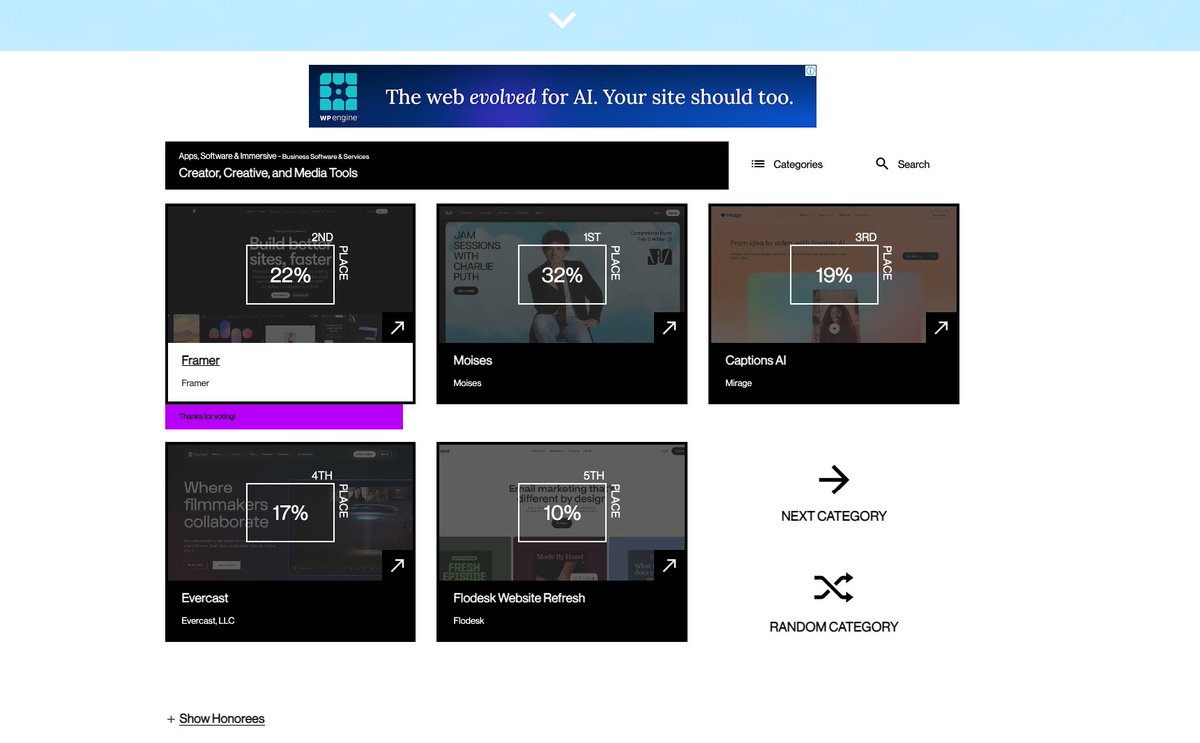Select the Evercast 17% vote box
The height and width of the screenshot is (743, 1200).
[290, 512]
